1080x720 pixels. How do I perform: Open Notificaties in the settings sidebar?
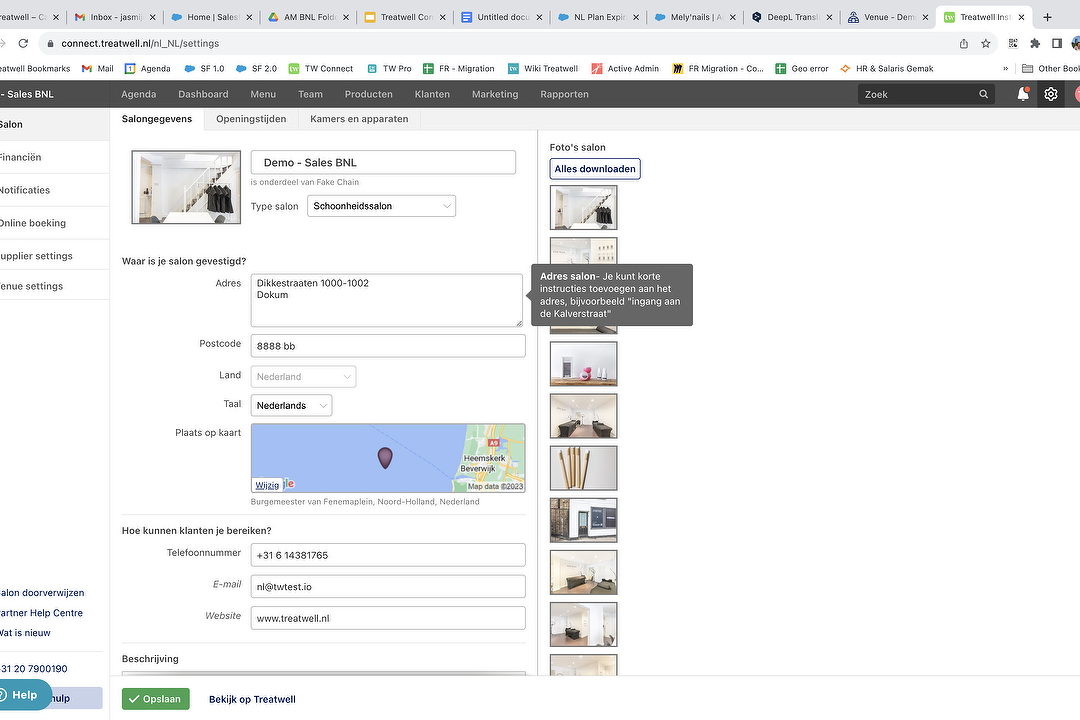pyautogui.click(x=54, y=190)
